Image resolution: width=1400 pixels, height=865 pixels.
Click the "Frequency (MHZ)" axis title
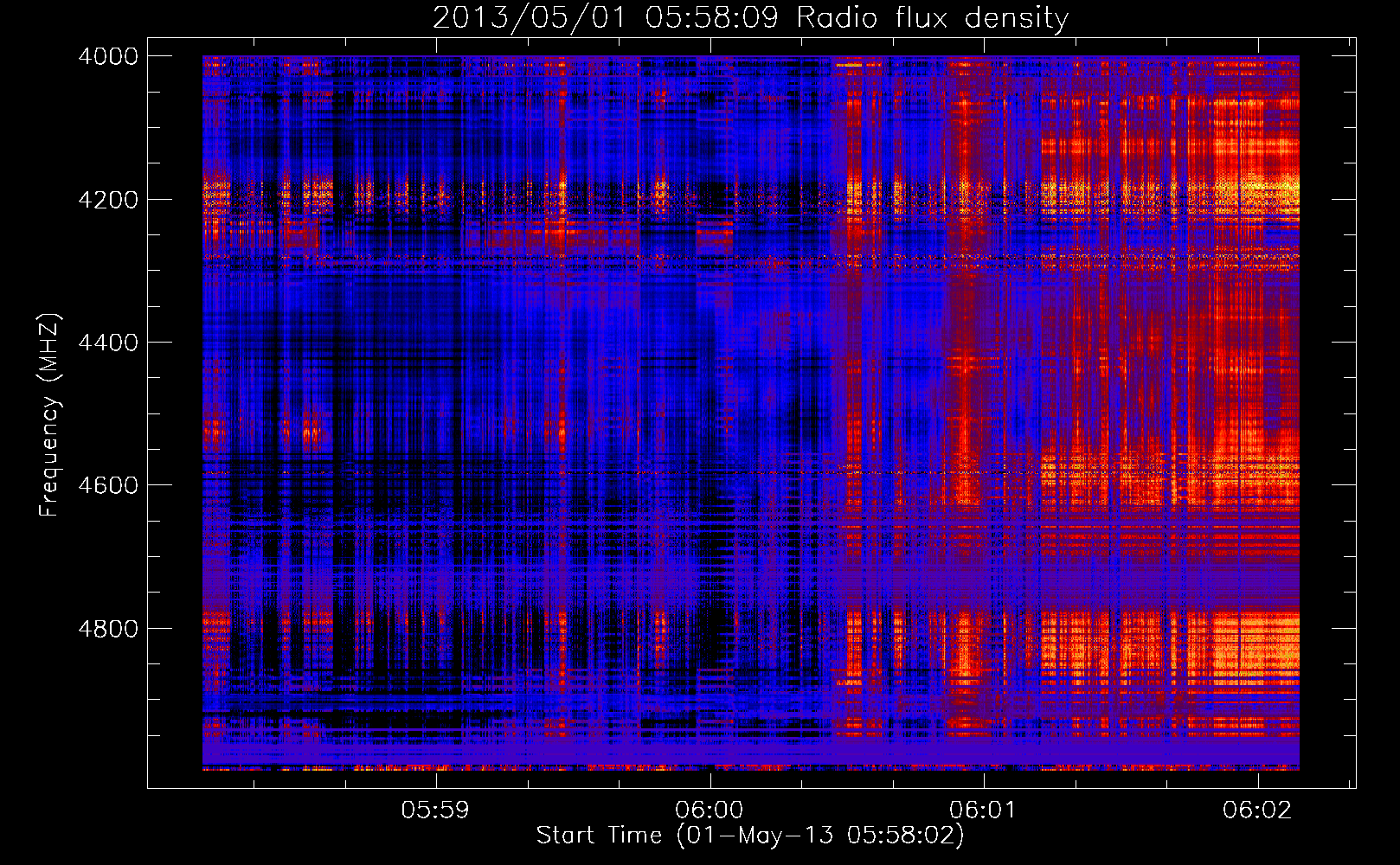49,415
